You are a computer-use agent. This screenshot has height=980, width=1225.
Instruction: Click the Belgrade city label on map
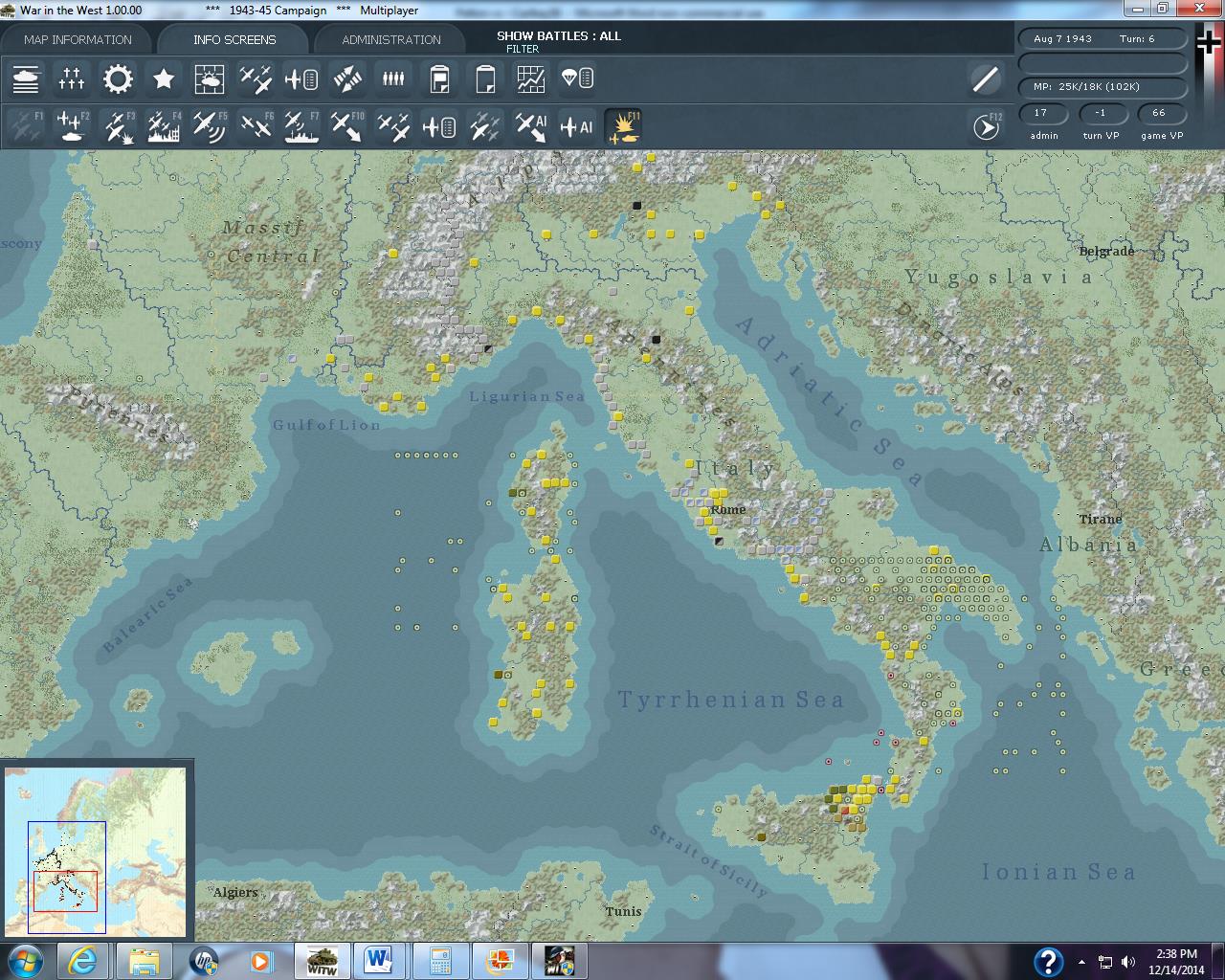[x=1106, y=252]
